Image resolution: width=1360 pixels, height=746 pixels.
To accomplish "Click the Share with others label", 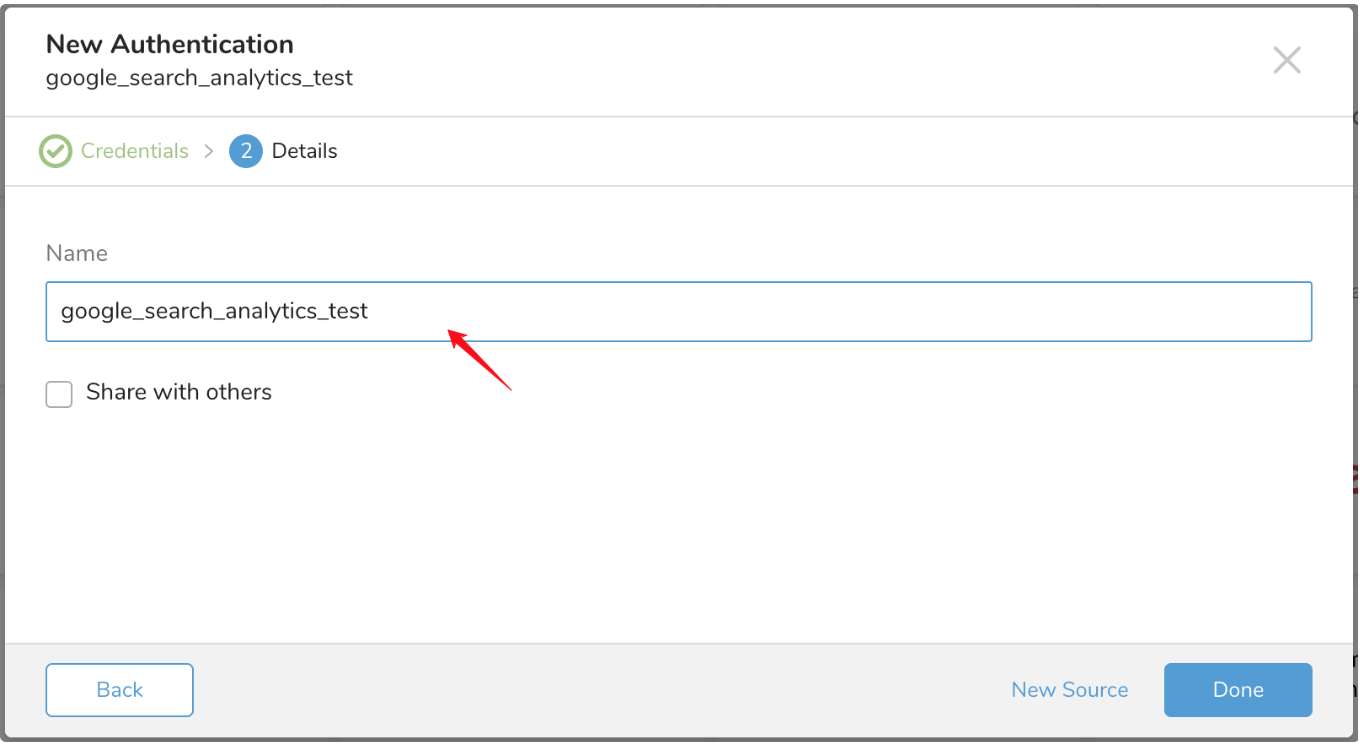I will click(179, 392).
